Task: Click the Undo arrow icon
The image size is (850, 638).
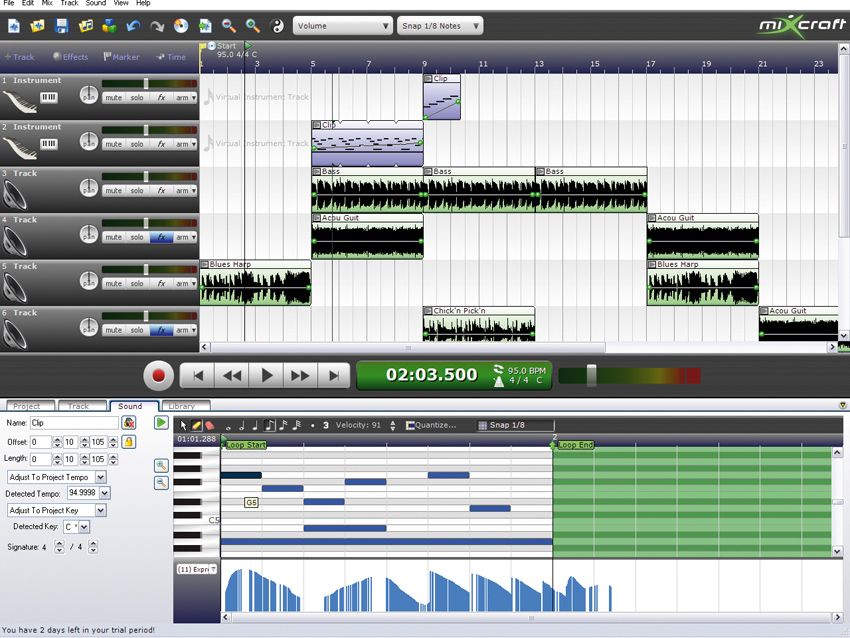Action: click(x=133, y=25)
